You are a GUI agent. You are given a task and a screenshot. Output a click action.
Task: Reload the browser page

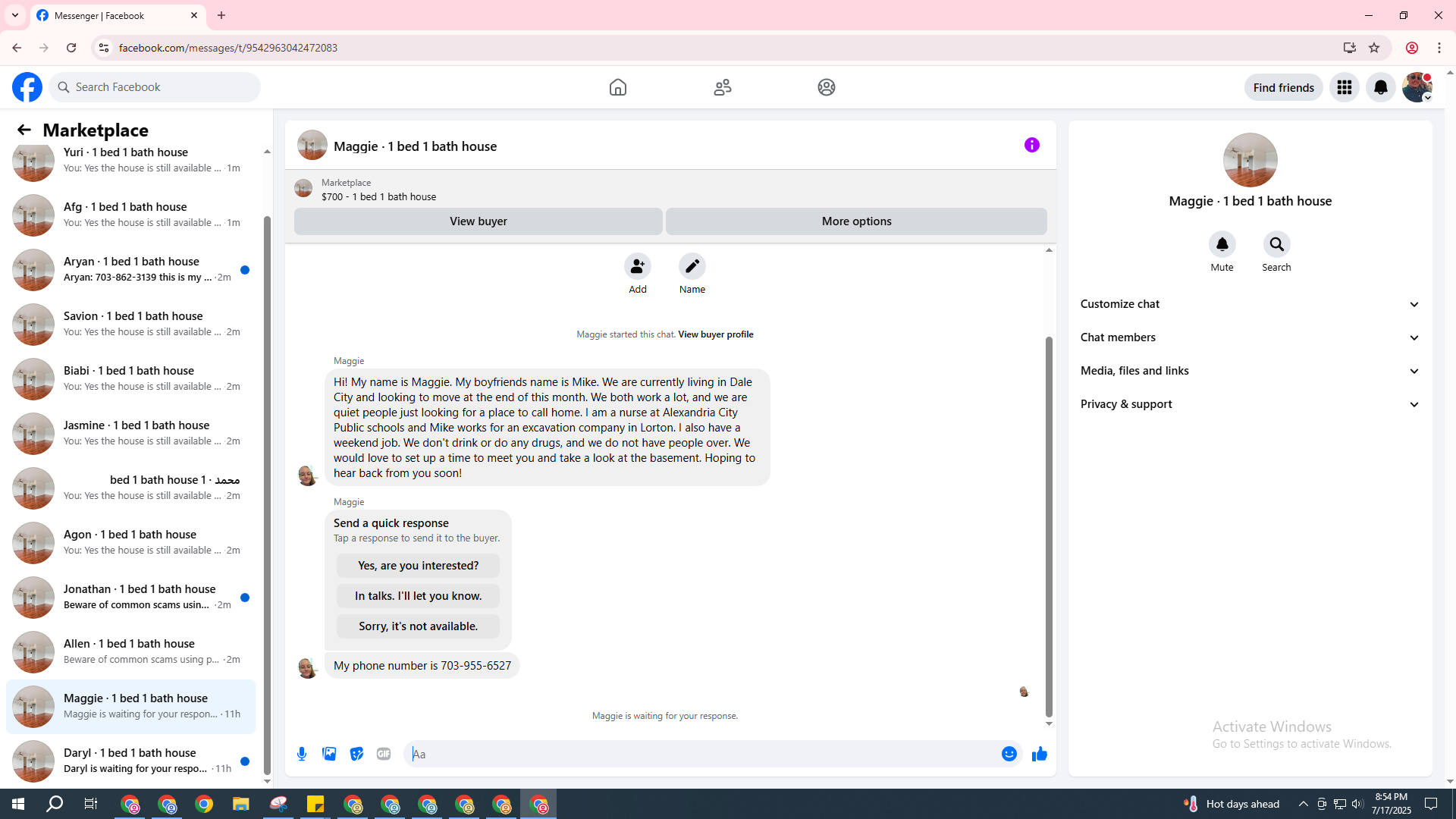(71, 48)
